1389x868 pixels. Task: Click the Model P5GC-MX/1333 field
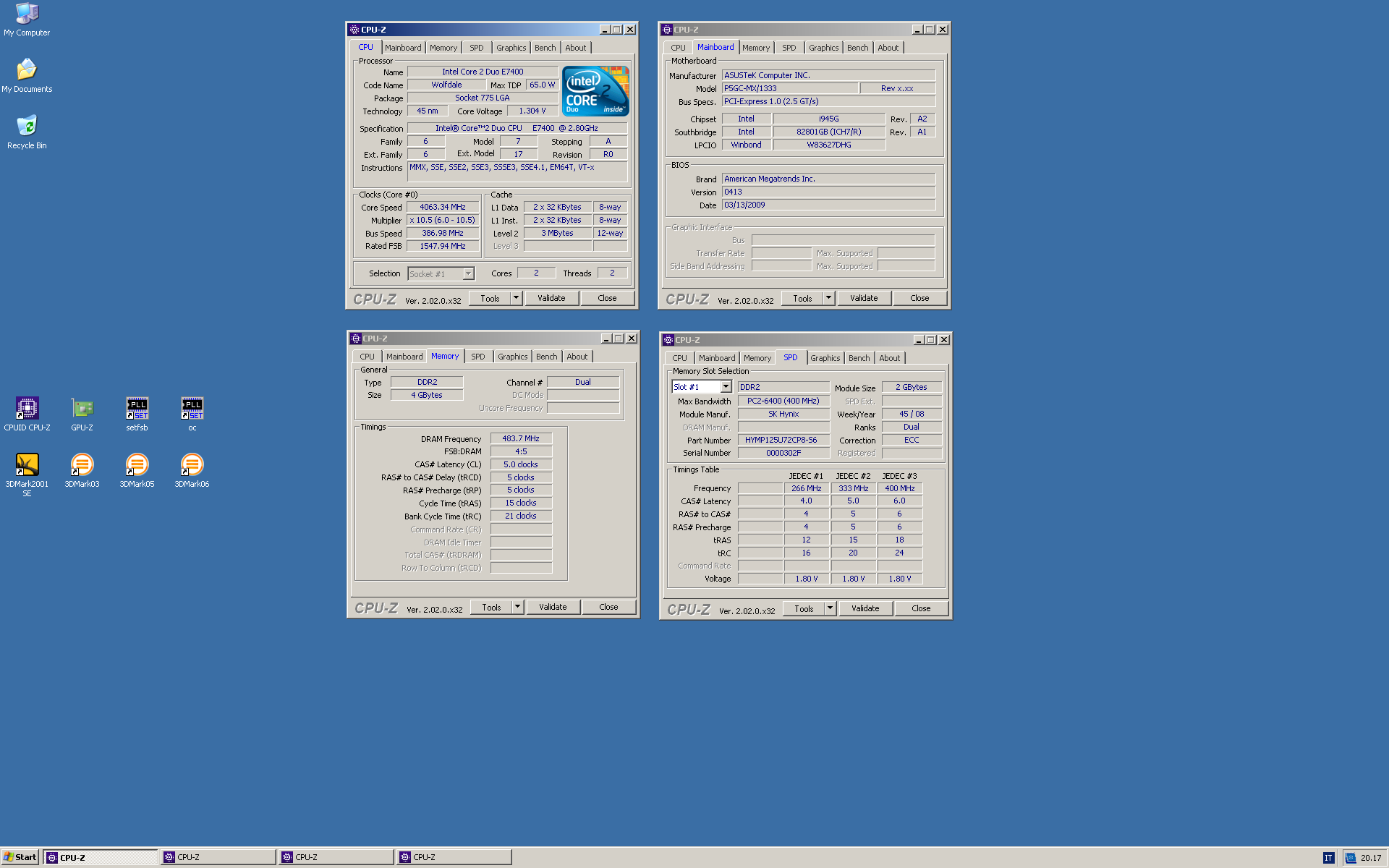tap(790, 88)
